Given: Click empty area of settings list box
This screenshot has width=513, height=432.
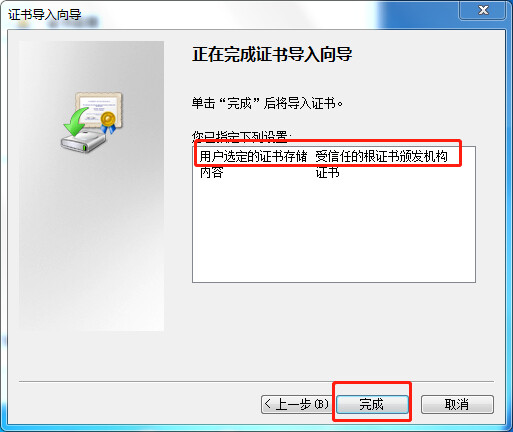Looking at the screenshot, I should point(334,233).
